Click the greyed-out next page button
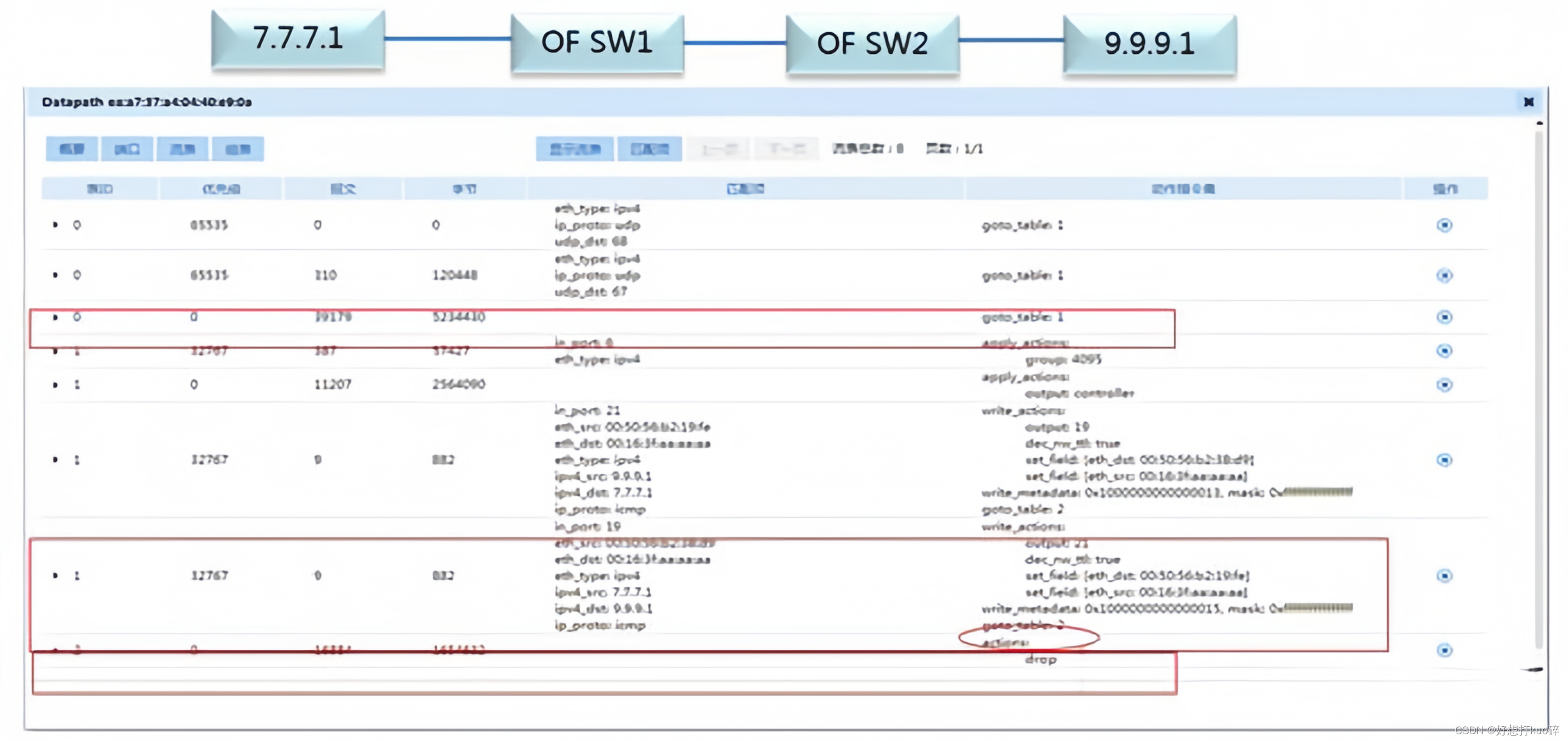This screenshot has height=741, width=1568. click(787, 148)
